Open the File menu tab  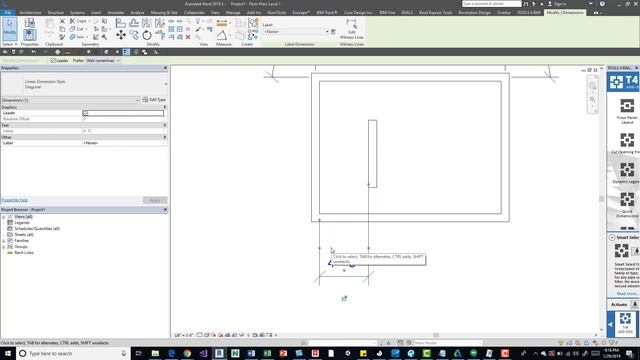[7, 13]
